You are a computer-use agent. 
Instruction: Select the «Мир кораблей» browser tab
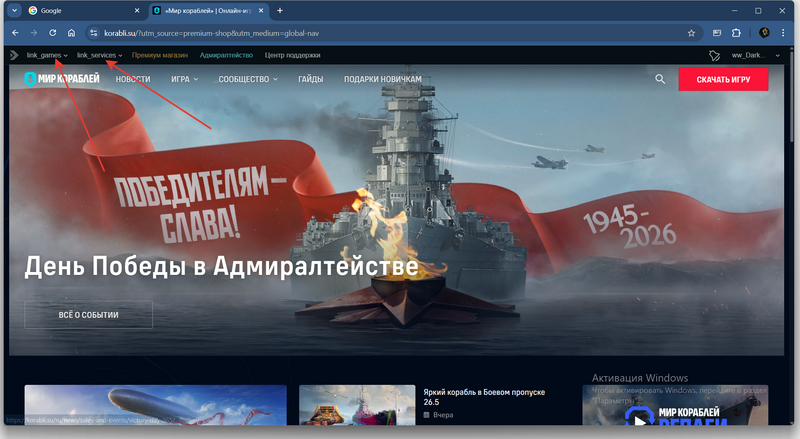pos(208,10)
